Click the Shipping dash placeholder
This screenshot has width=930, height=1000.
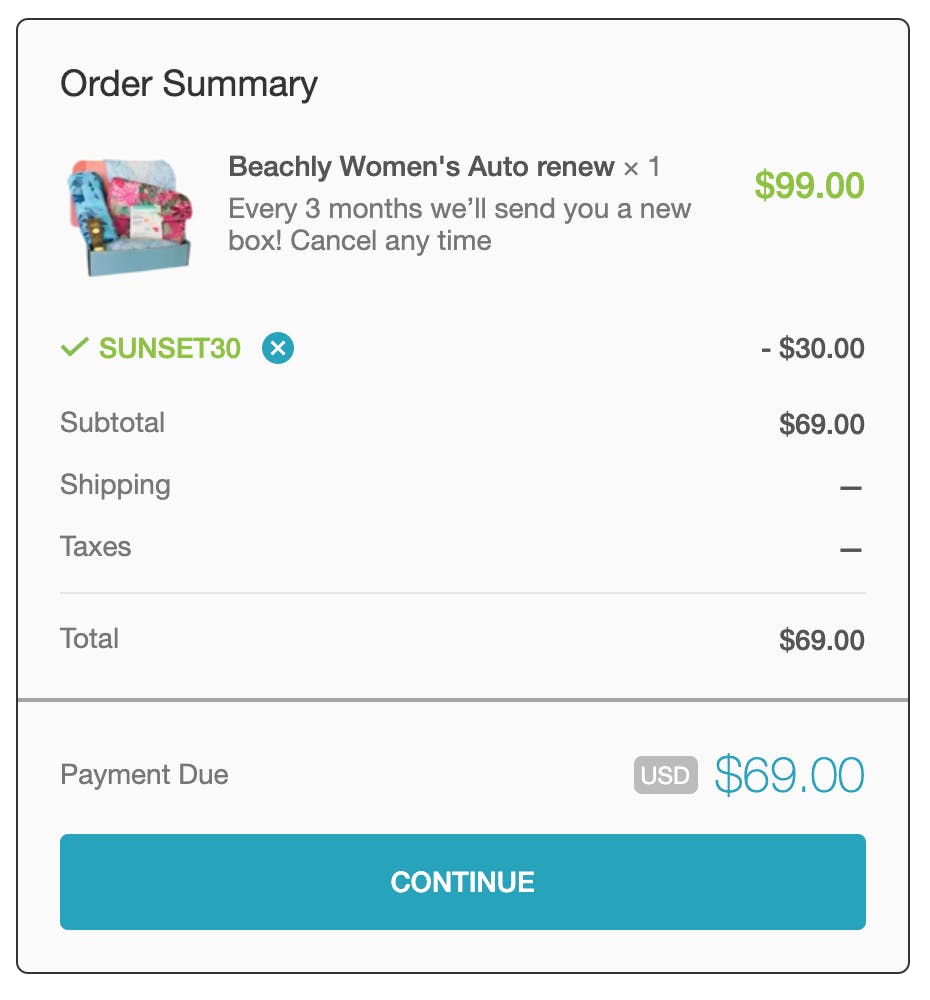pos(851,488)
